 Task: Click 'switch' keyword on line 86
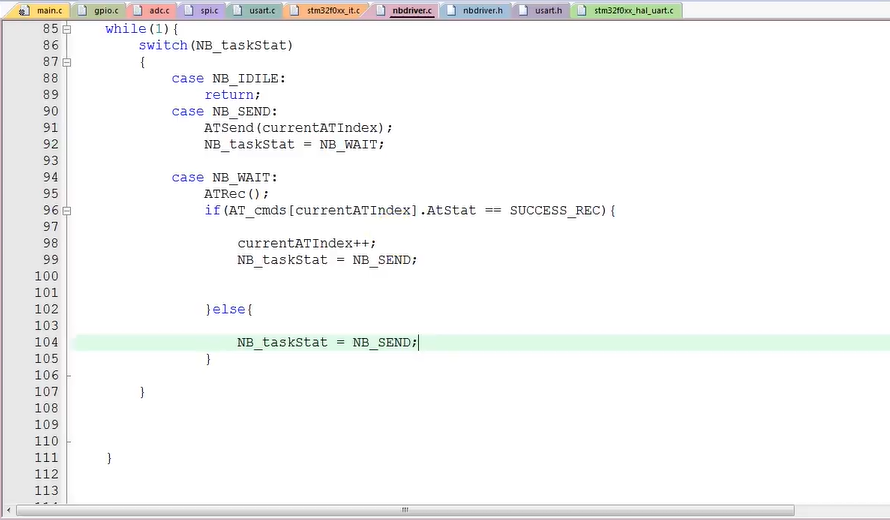[x=163, y=45]
